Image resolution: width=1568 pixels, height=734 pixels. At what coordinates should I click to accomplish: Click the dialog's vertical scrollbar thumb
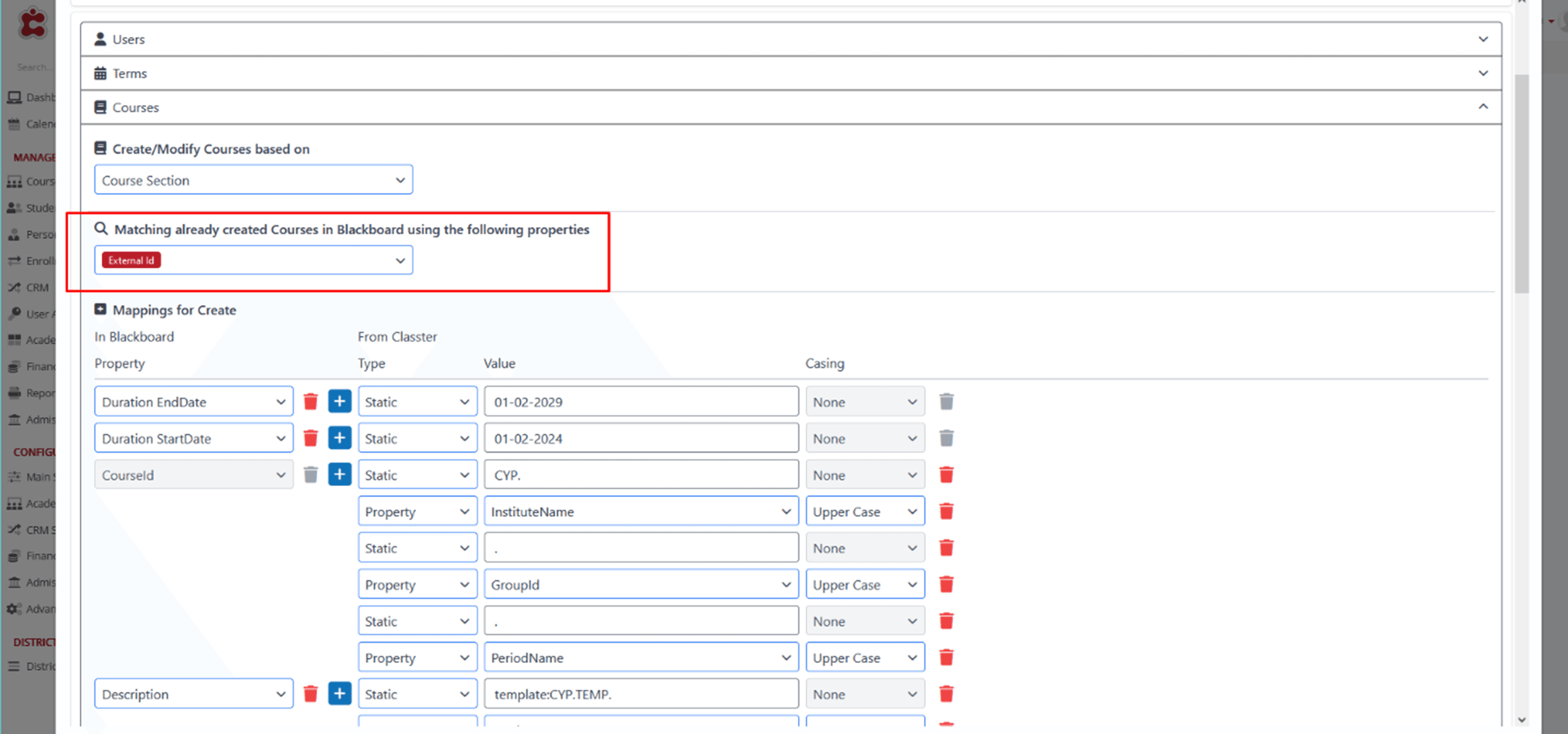1522,184
